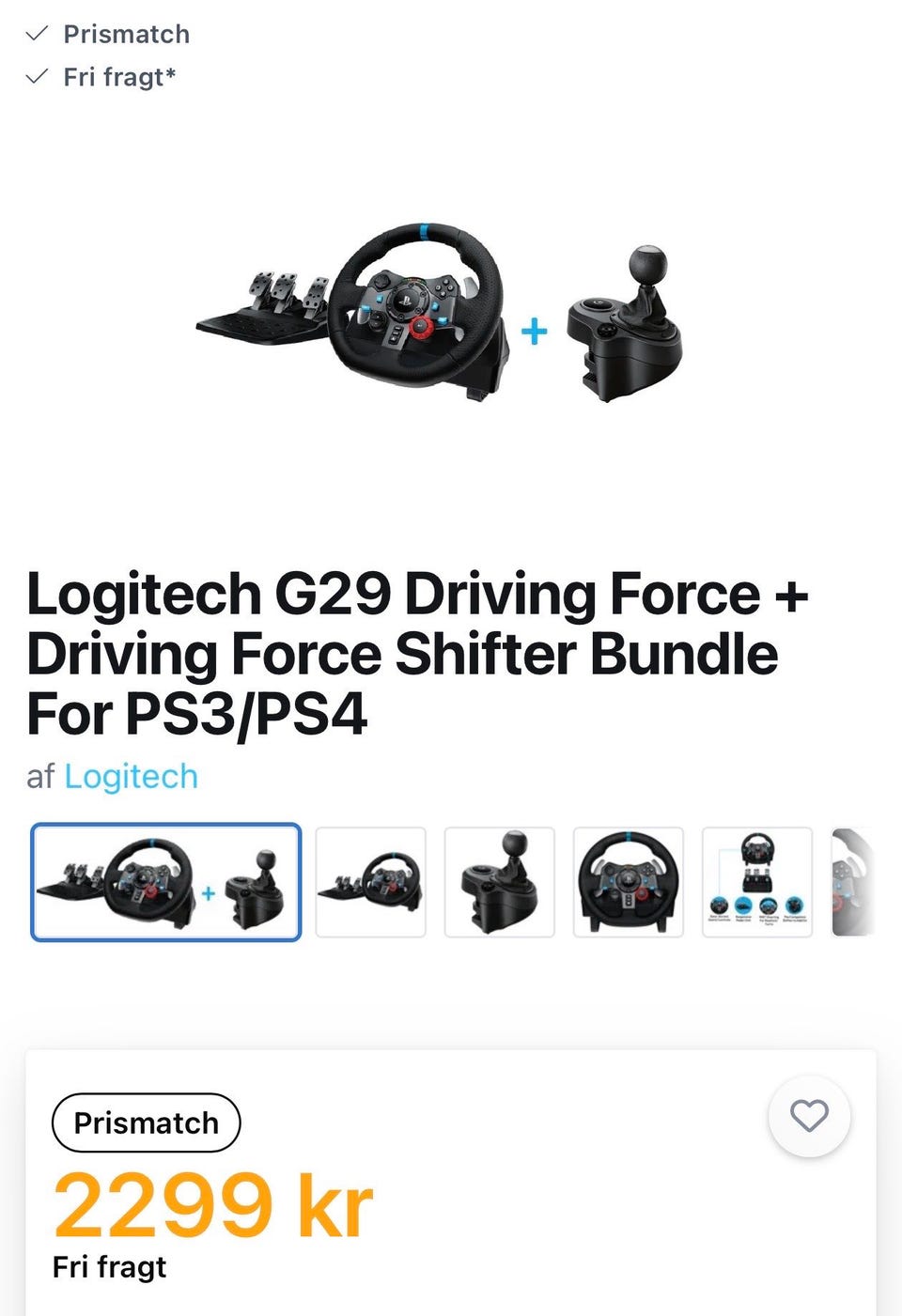Click the Fri fragt checkmark icon
This screenshot has width=902, height=1316.
click(37, 76)
